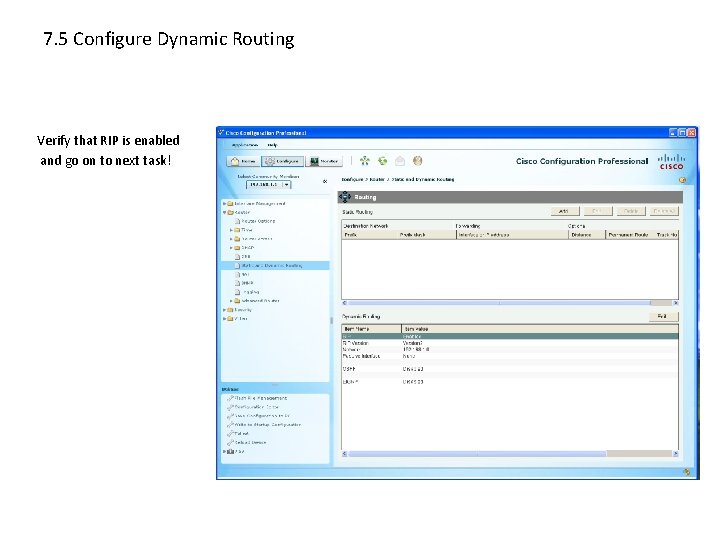This screenshot has height=540, width=720.
Task: Click the Routing header arrows icon
Action: click(345, 197)
